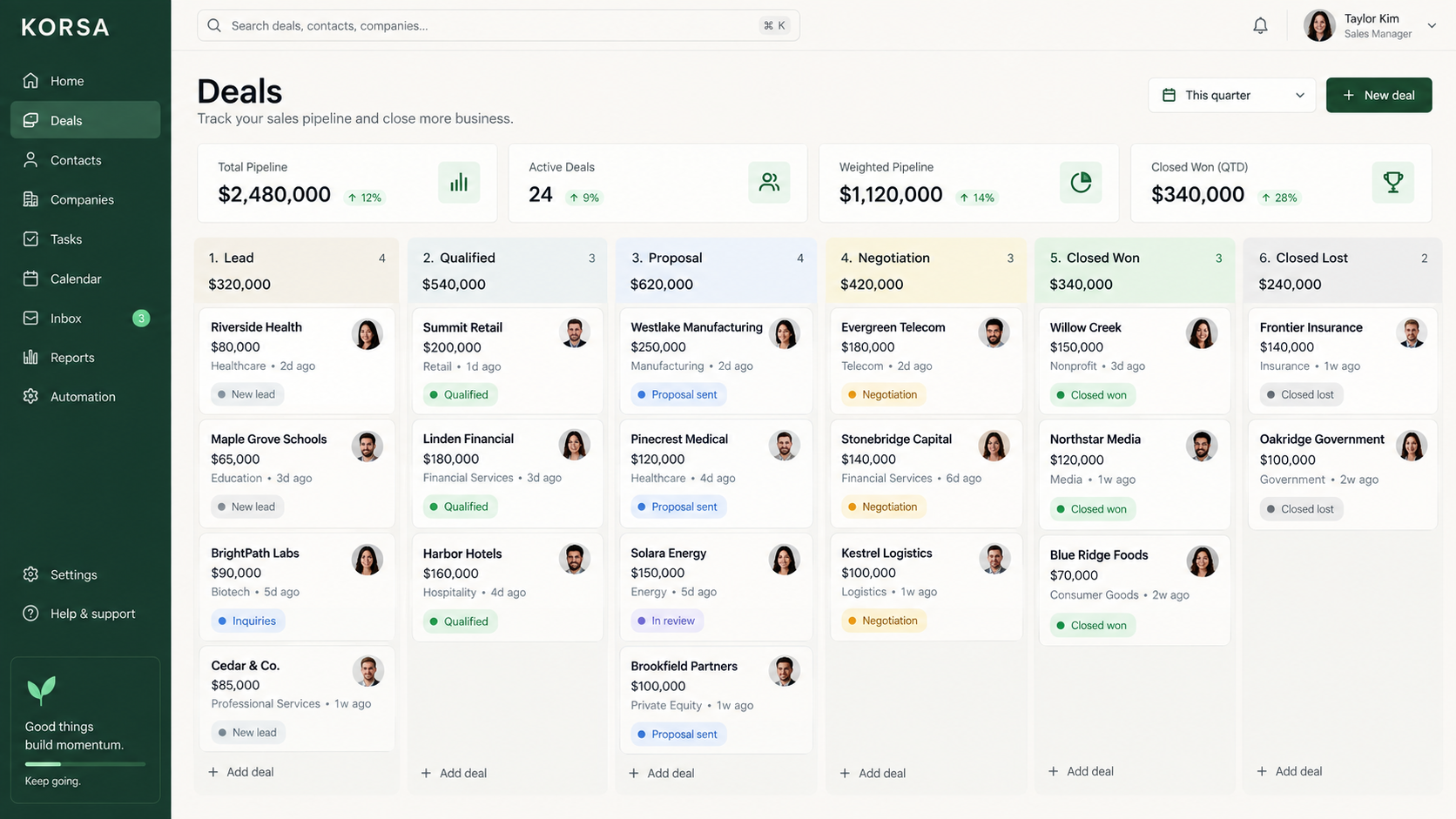This screenshot has width=1456, height=819.
Task: Click the In review tag on Solara Energy
Action: (667, 621)
